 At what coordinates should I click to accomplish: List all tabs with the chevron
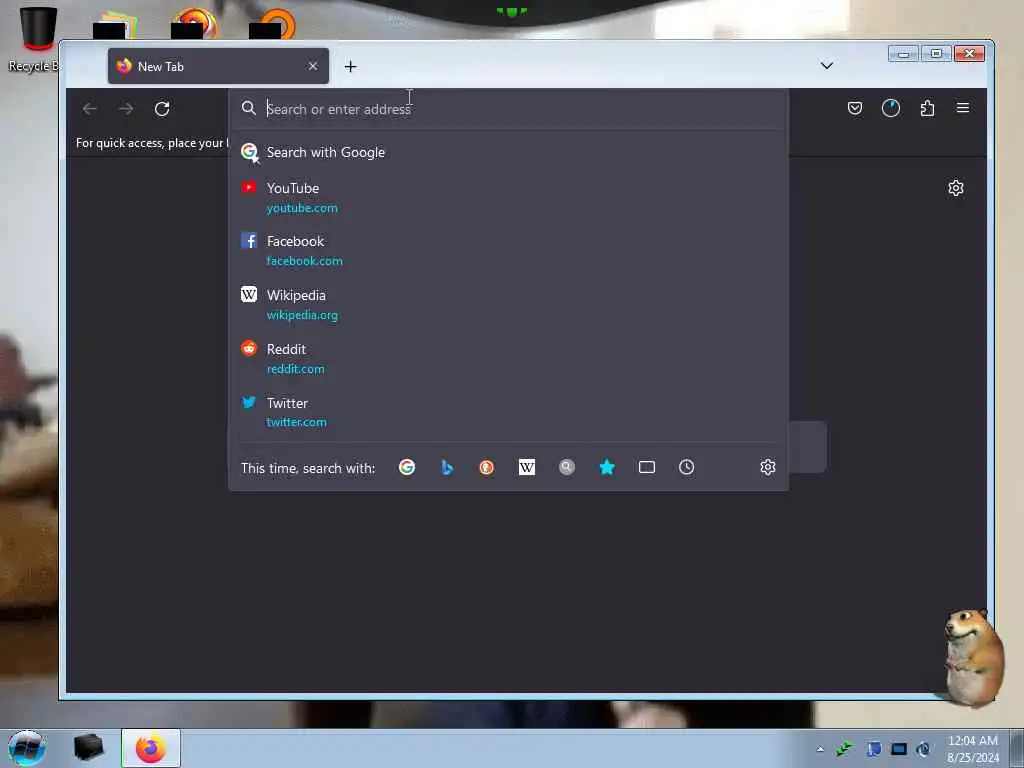tap(827, 65)
